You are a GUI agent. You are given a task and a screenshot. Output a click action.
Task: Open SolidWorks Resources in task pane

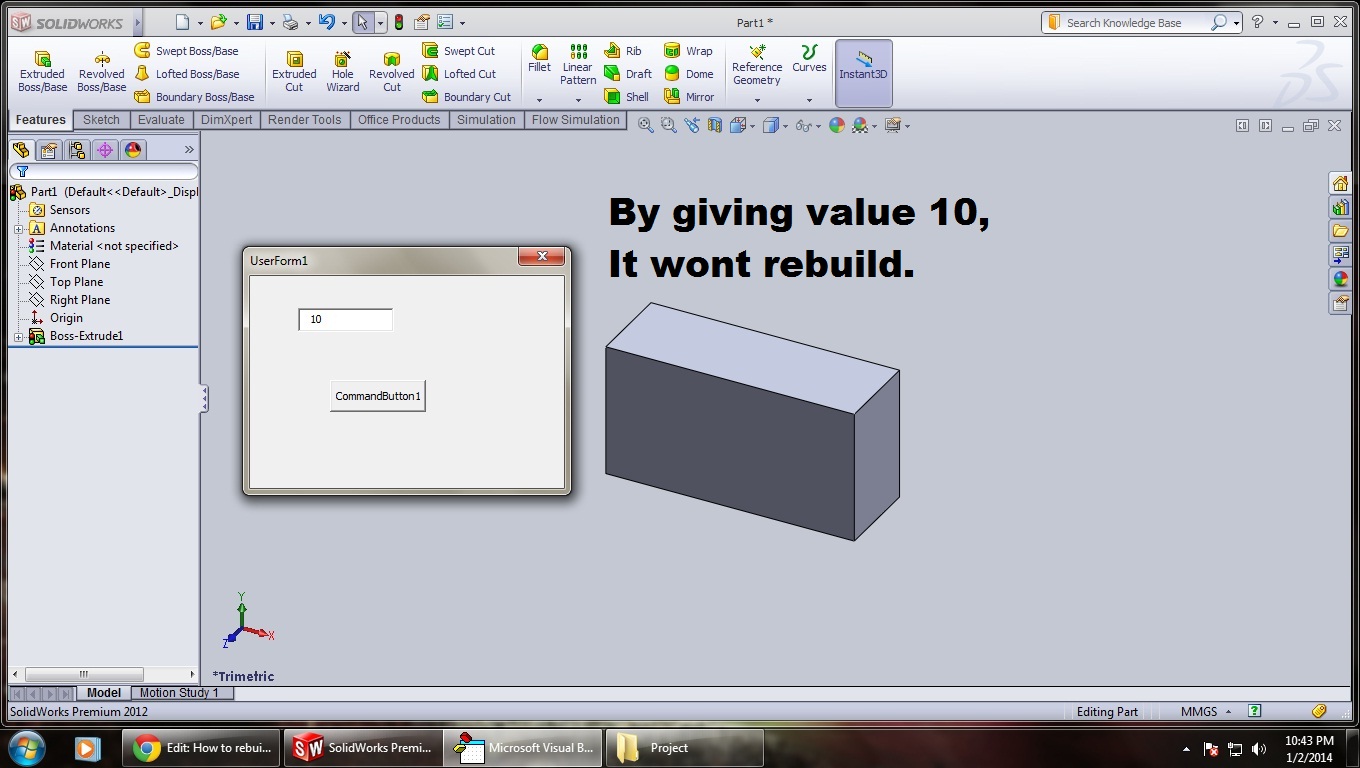tap(1340, 183)
